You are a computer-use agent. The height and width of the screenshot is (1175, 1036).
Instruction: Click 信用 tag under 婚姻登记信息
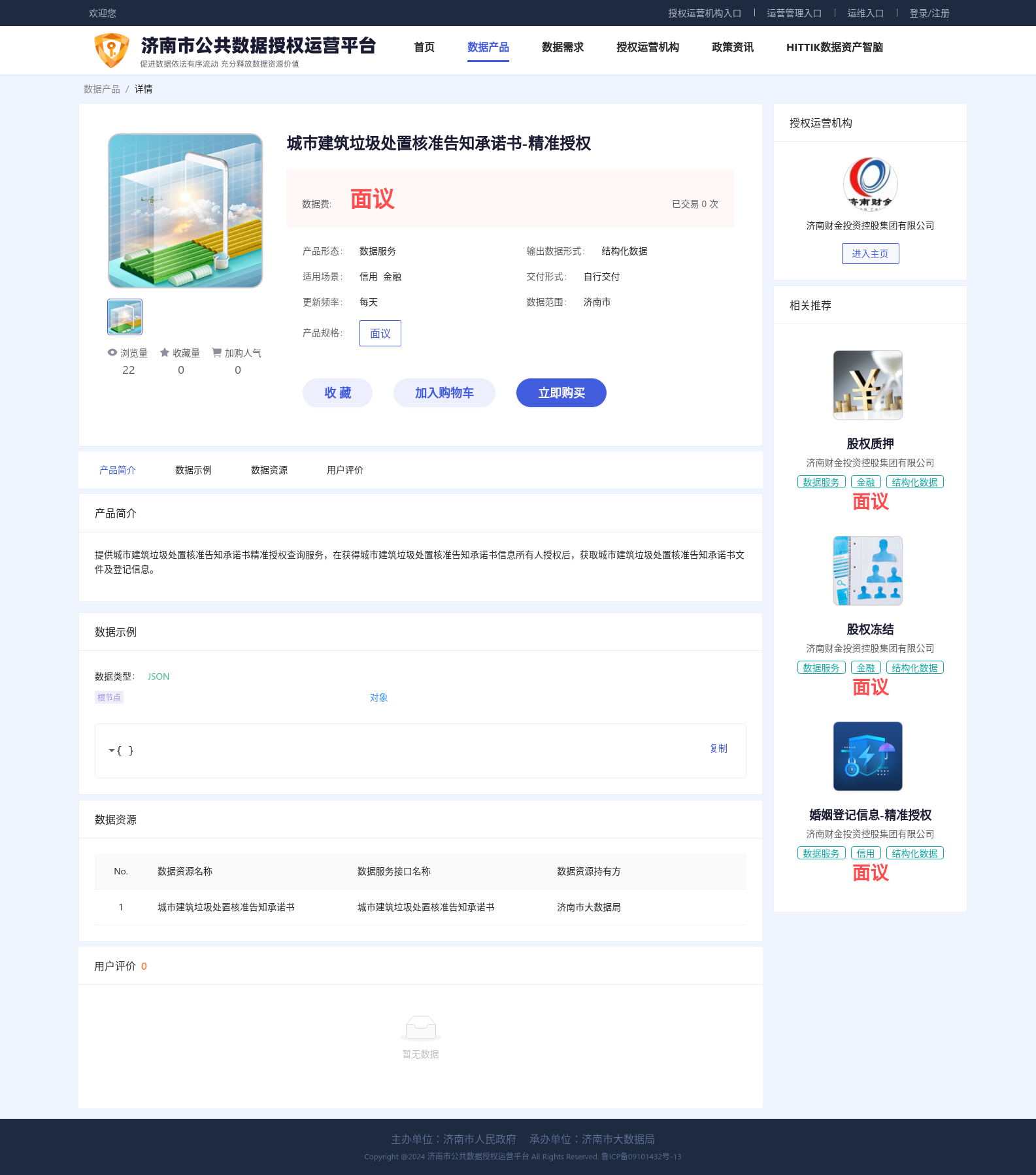[x=866, y=853]
